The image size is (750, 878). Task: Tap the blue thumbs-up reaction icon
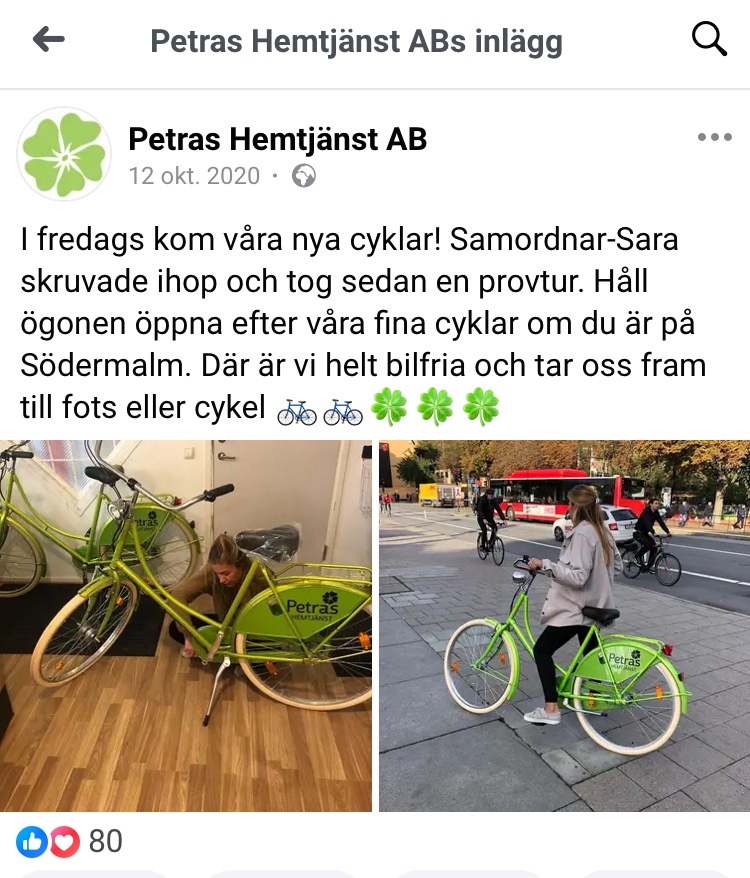(31, 842)
